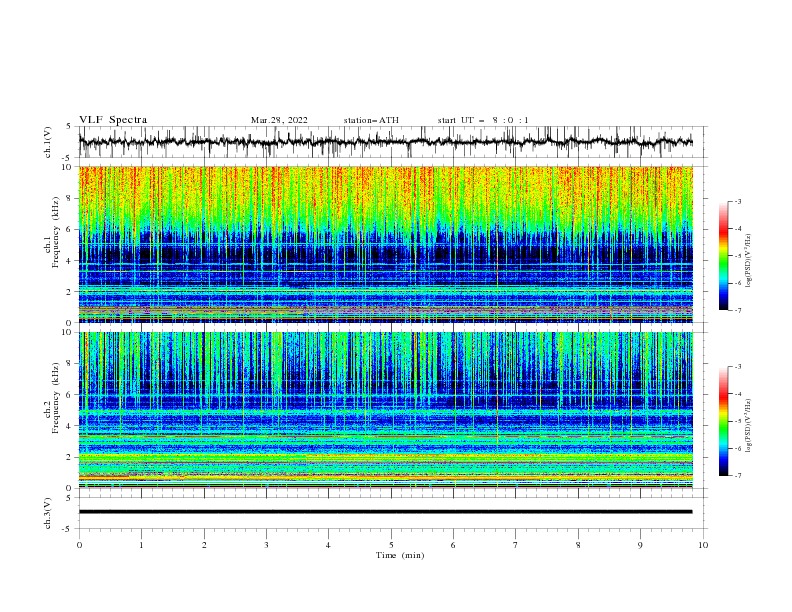
Task: Click the color scale bar beside ch.1 spectrogram
Action: [x=724, y=255]
